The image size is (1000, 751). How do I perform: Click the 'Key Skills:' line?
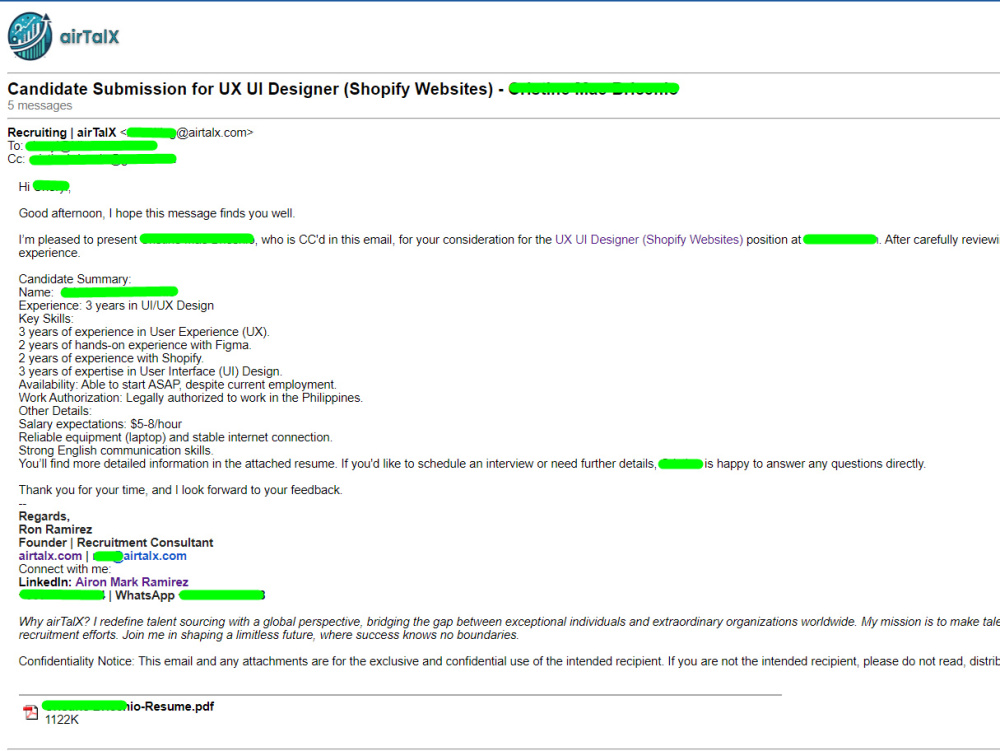coord(46,319)
